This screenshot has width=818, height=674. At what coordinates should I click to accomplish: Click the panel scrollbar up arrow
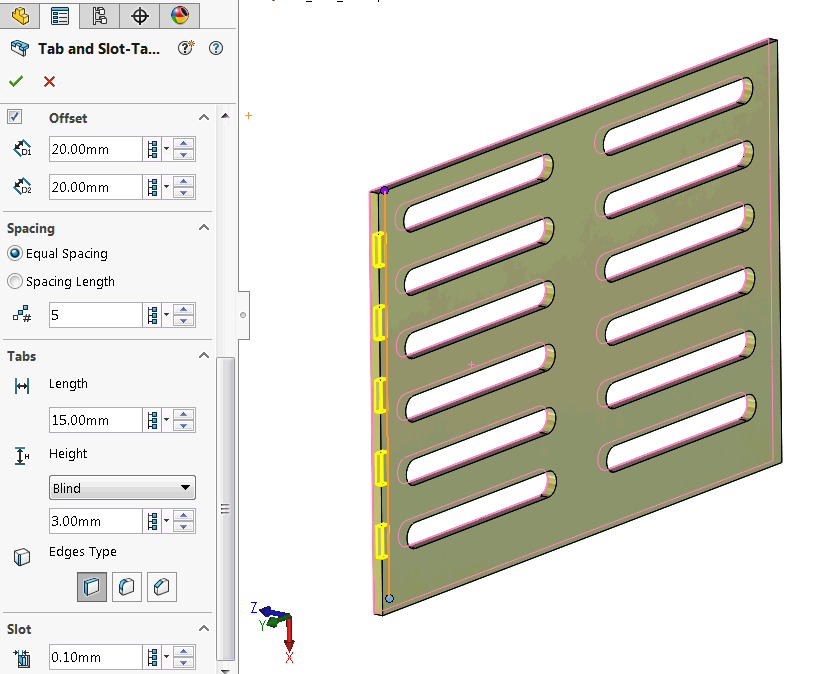[x=225, y=116]
